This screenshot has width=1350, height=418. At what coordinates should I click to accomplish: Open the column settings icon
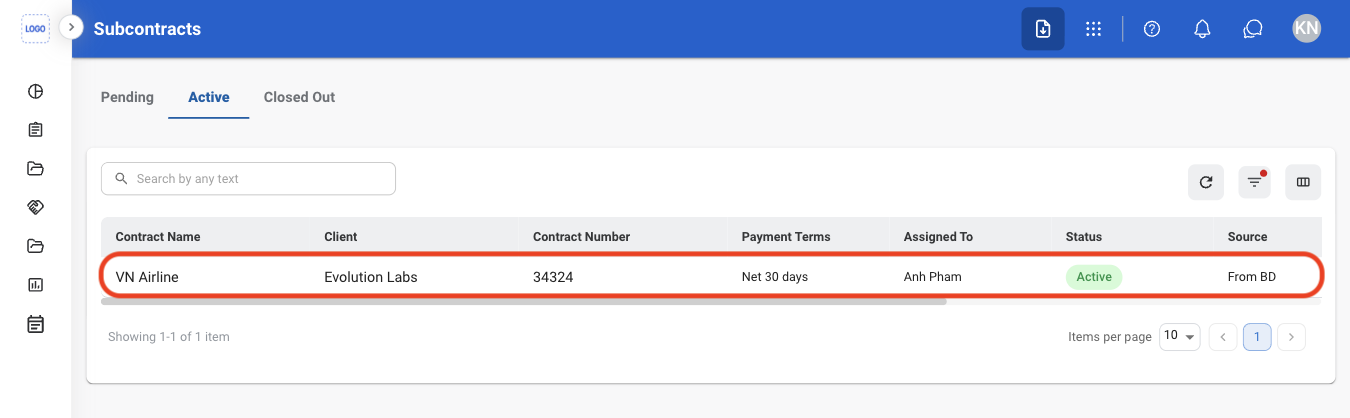(1303, 182)
